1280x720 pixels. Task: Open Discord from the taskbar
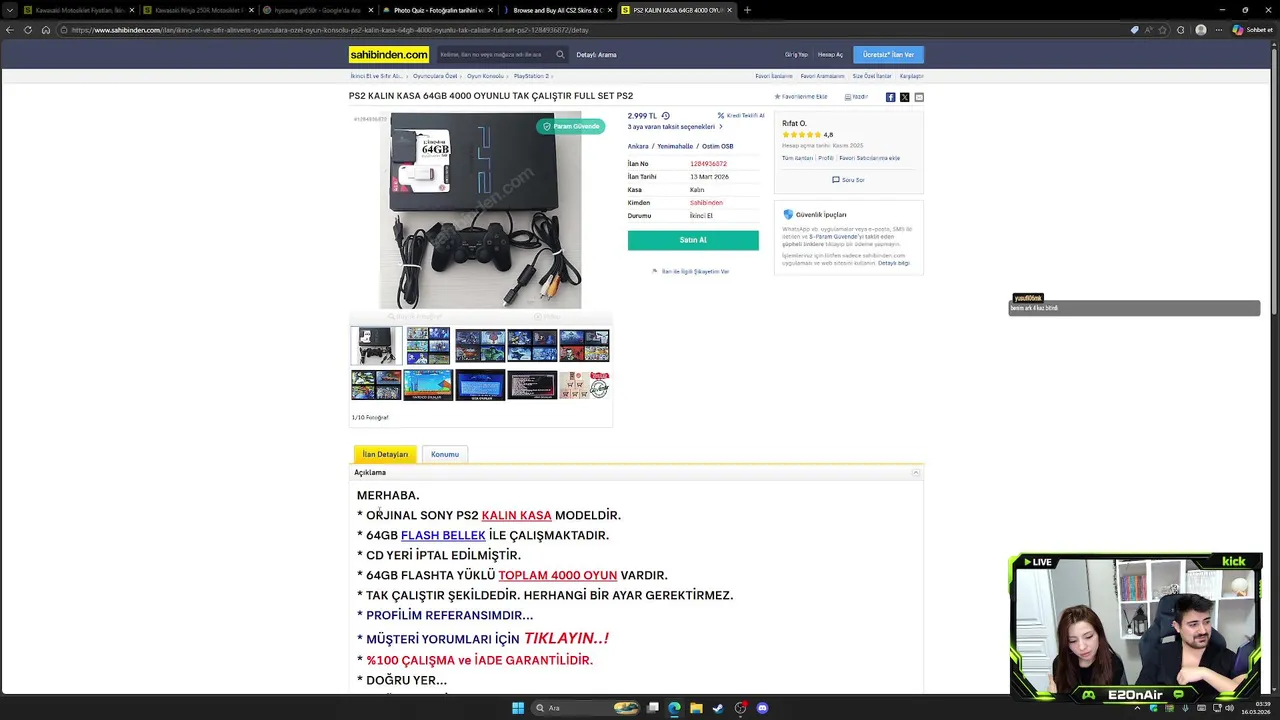click(762, 708)
